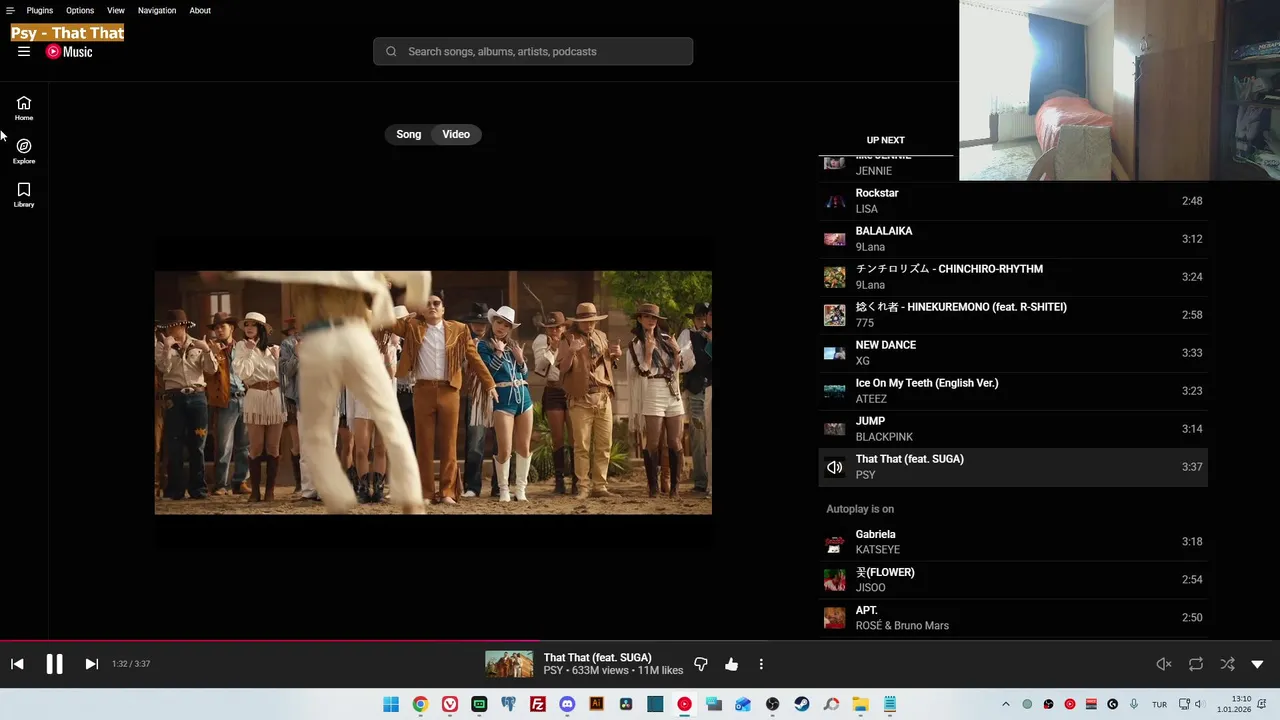Open the Plugins menu
The height and width of the screenshot is (720, 1280).
(x=40, y=10)
